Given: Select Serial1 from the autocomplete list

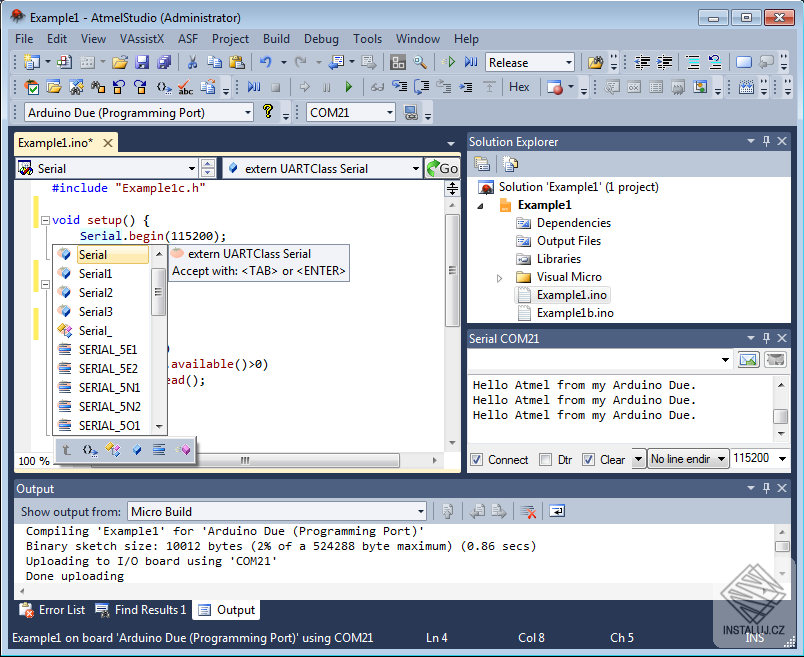Looking at the screenshot, I should tap(96, 274).
